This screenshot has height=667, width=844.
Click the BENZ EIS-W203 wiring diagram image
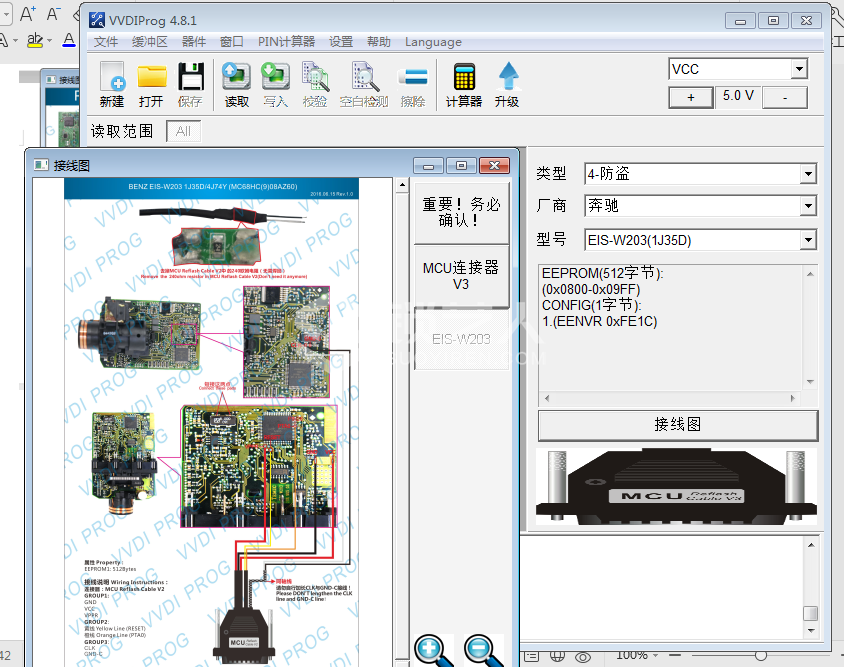[x=211, y=423]
